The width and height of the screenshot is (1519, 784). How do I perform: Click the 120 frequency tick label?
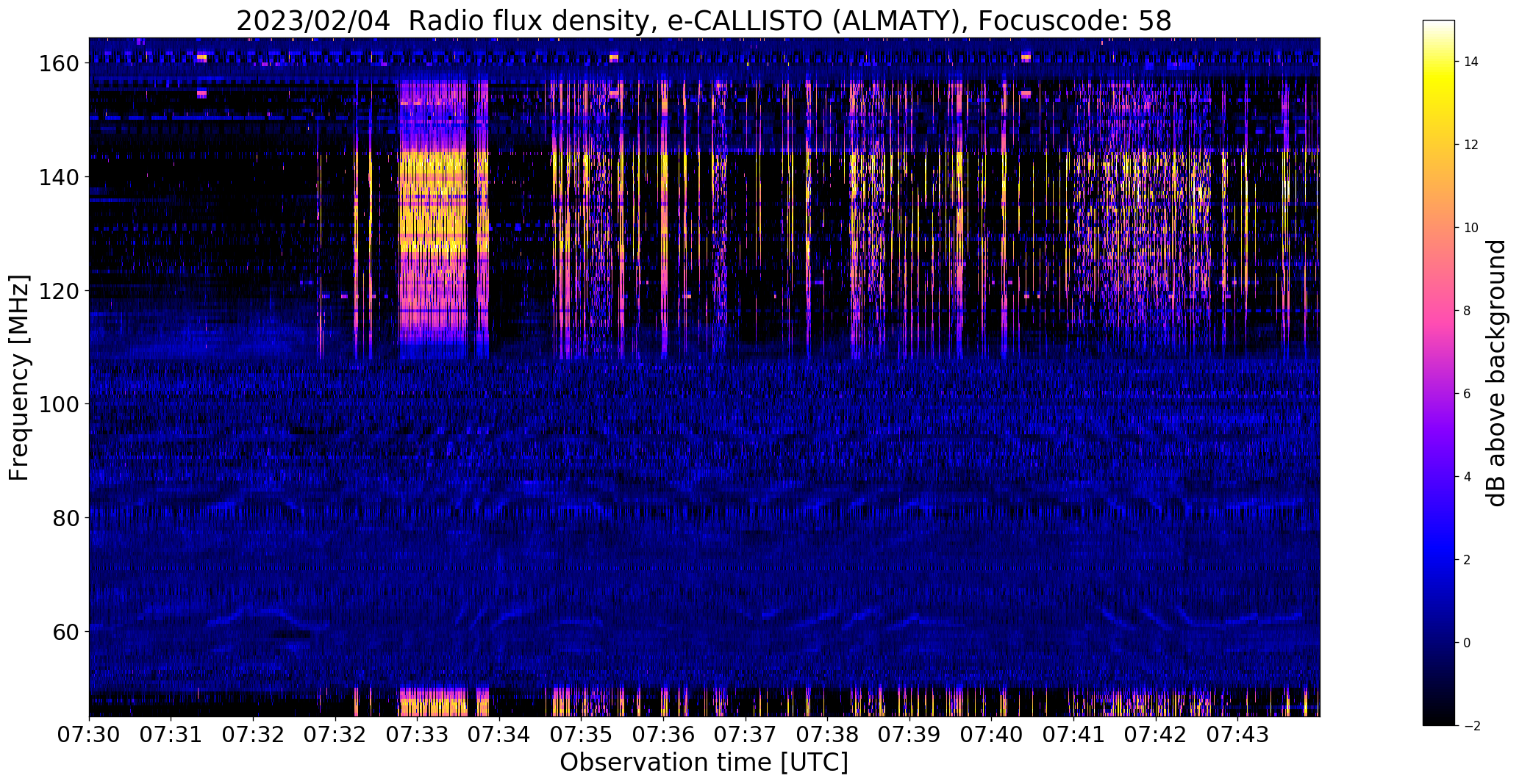[59, 291]
